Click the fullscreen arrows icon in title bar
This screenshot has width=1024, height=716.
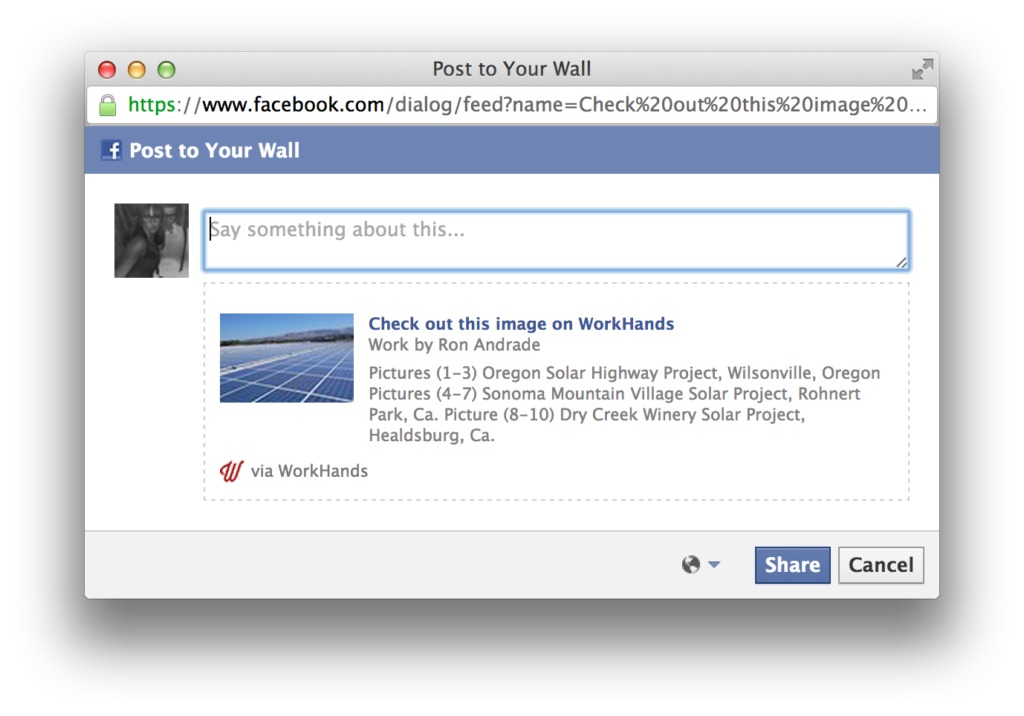click(x=922, y=69)
